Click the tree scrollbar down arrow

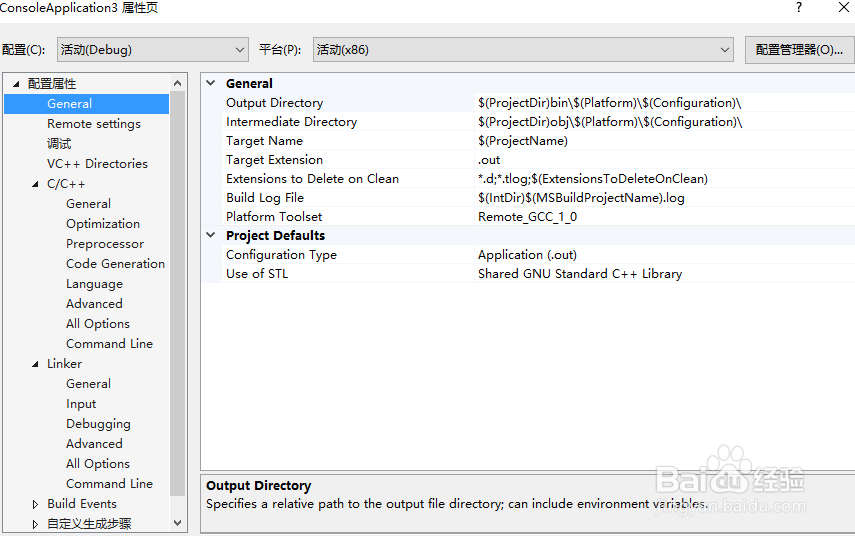[x=178, y=523]
